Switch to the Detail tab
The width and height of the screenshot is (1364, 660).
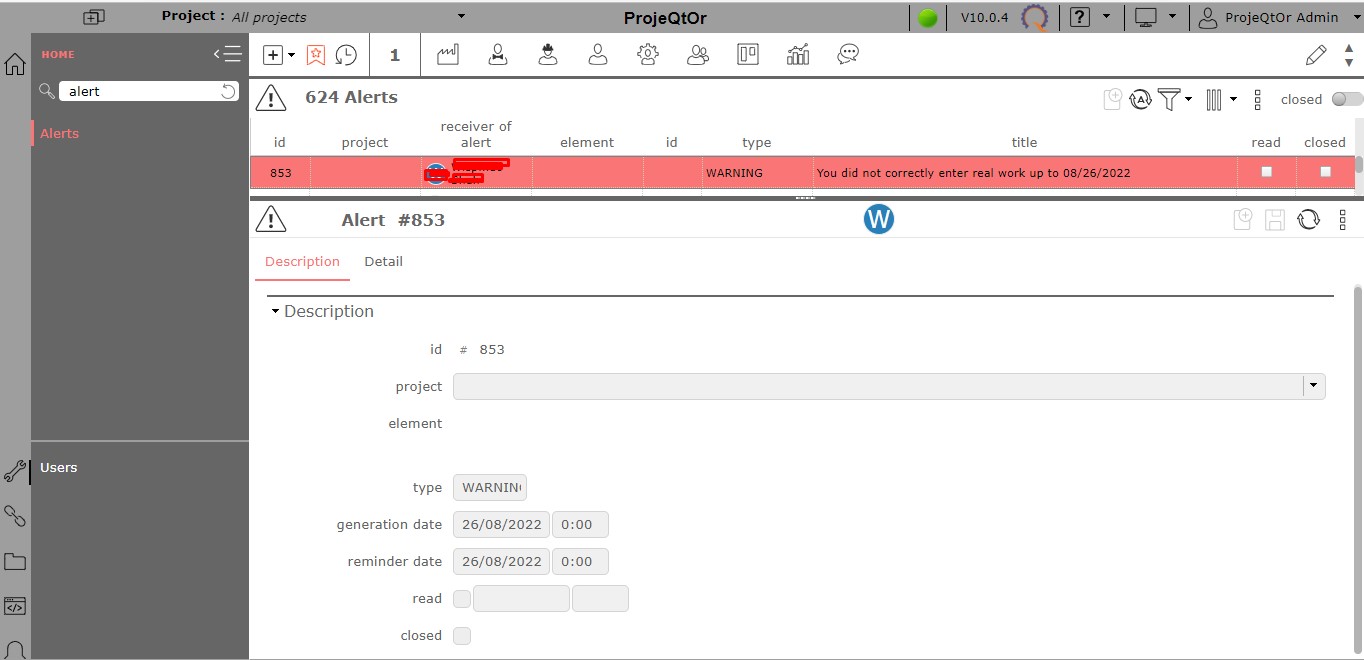[383, 262]
